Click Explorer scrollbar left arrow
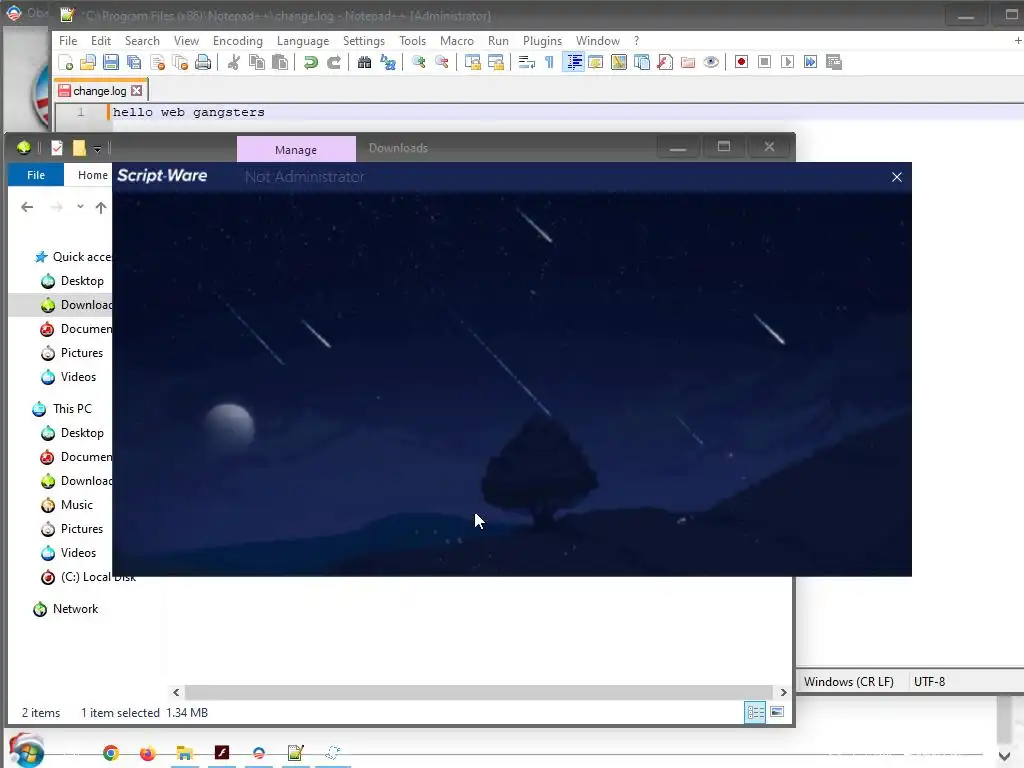Screen dimensions: 1024x768 [176, 692]
